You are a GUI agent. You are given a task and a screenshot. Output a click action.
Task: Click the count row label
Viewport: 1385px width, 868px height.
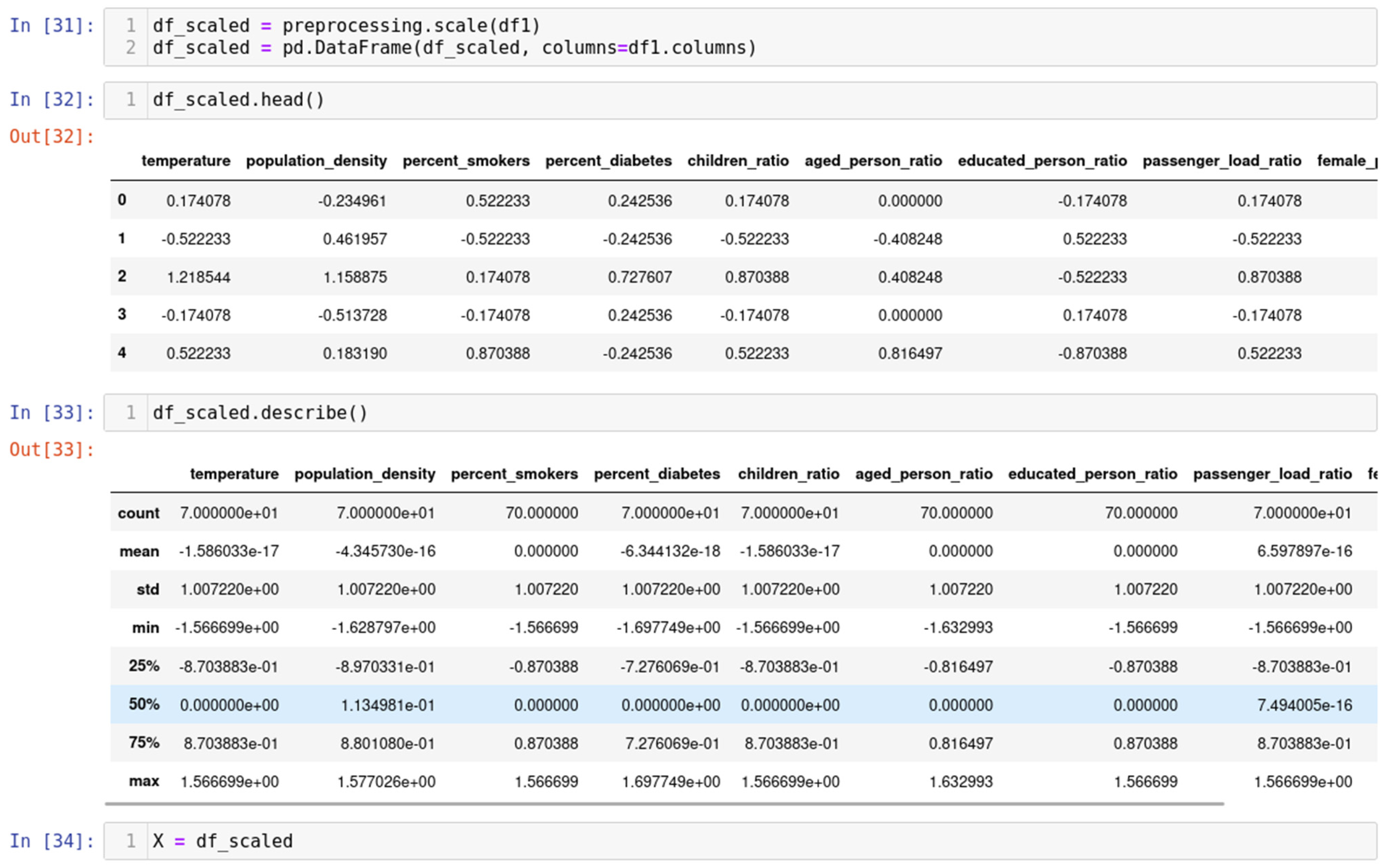coord(138,513)
